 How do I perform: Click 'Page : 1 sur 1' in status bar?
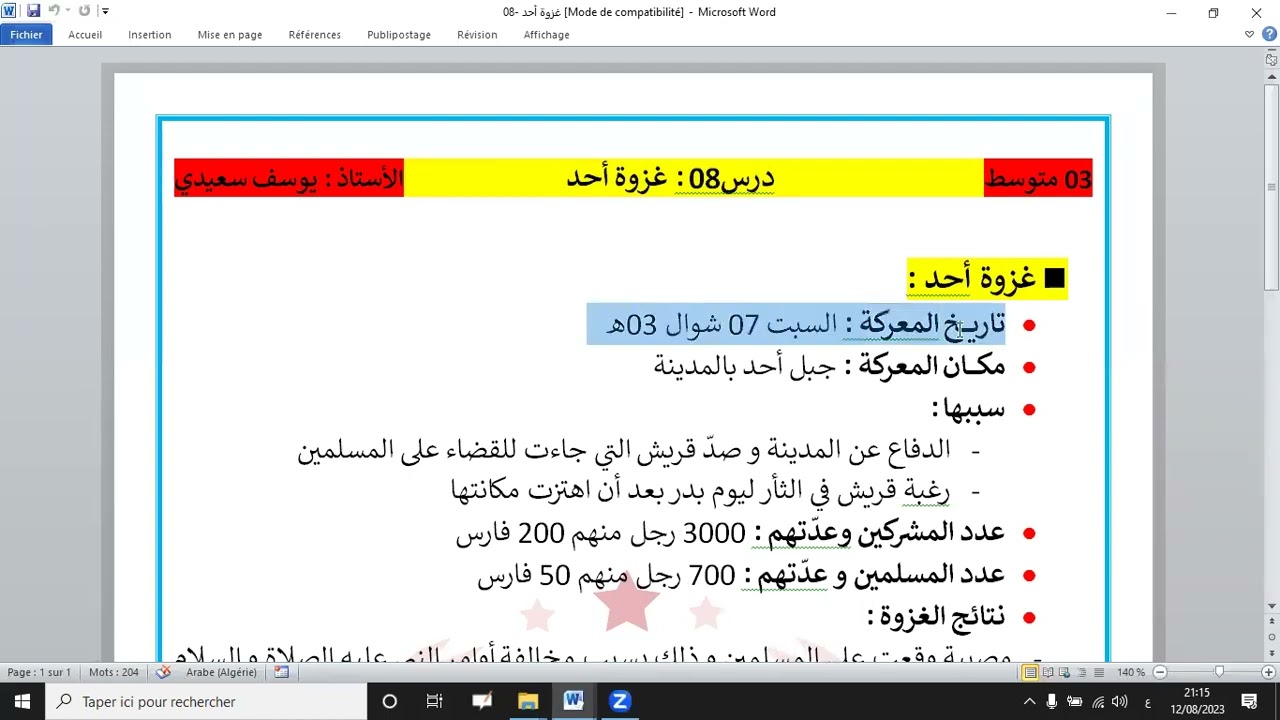[x=39, y=672]
